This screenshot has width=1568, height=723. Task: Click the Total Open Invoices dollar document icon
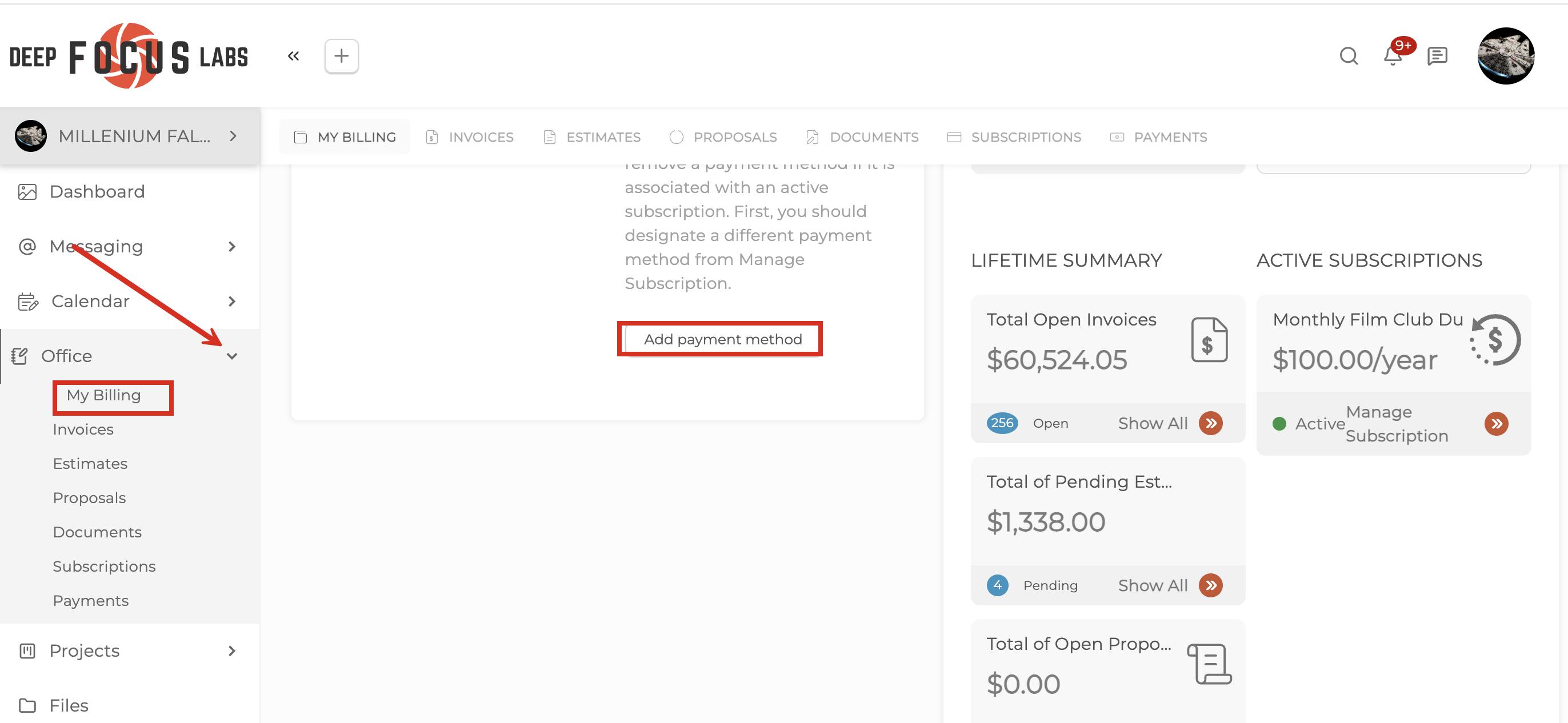1209,340
